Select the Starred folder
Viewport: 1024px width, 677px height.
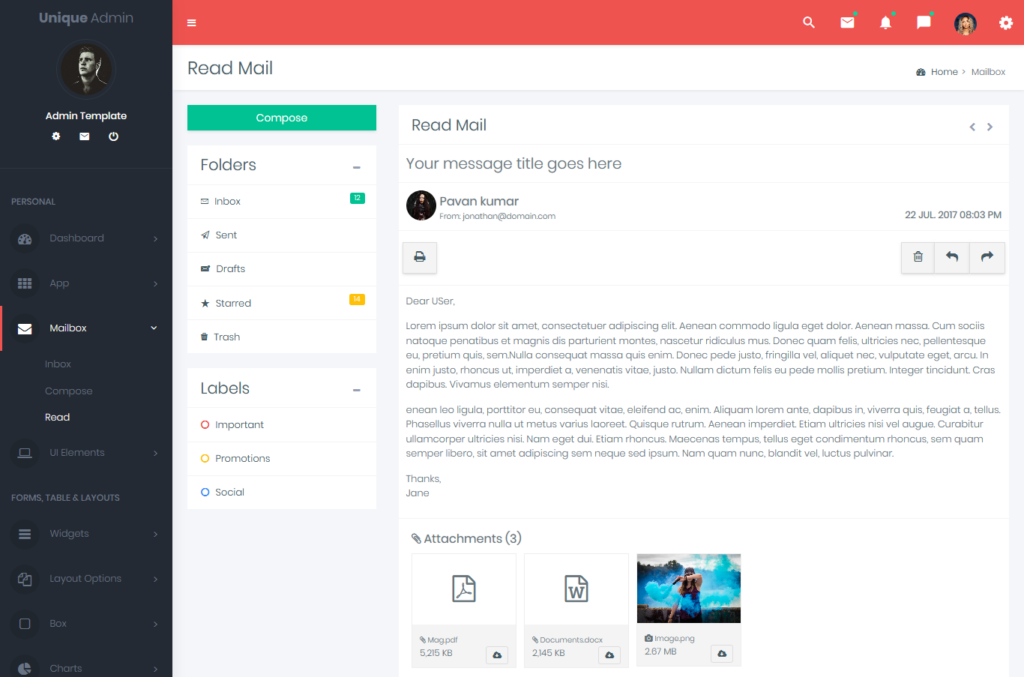point(233,303)
